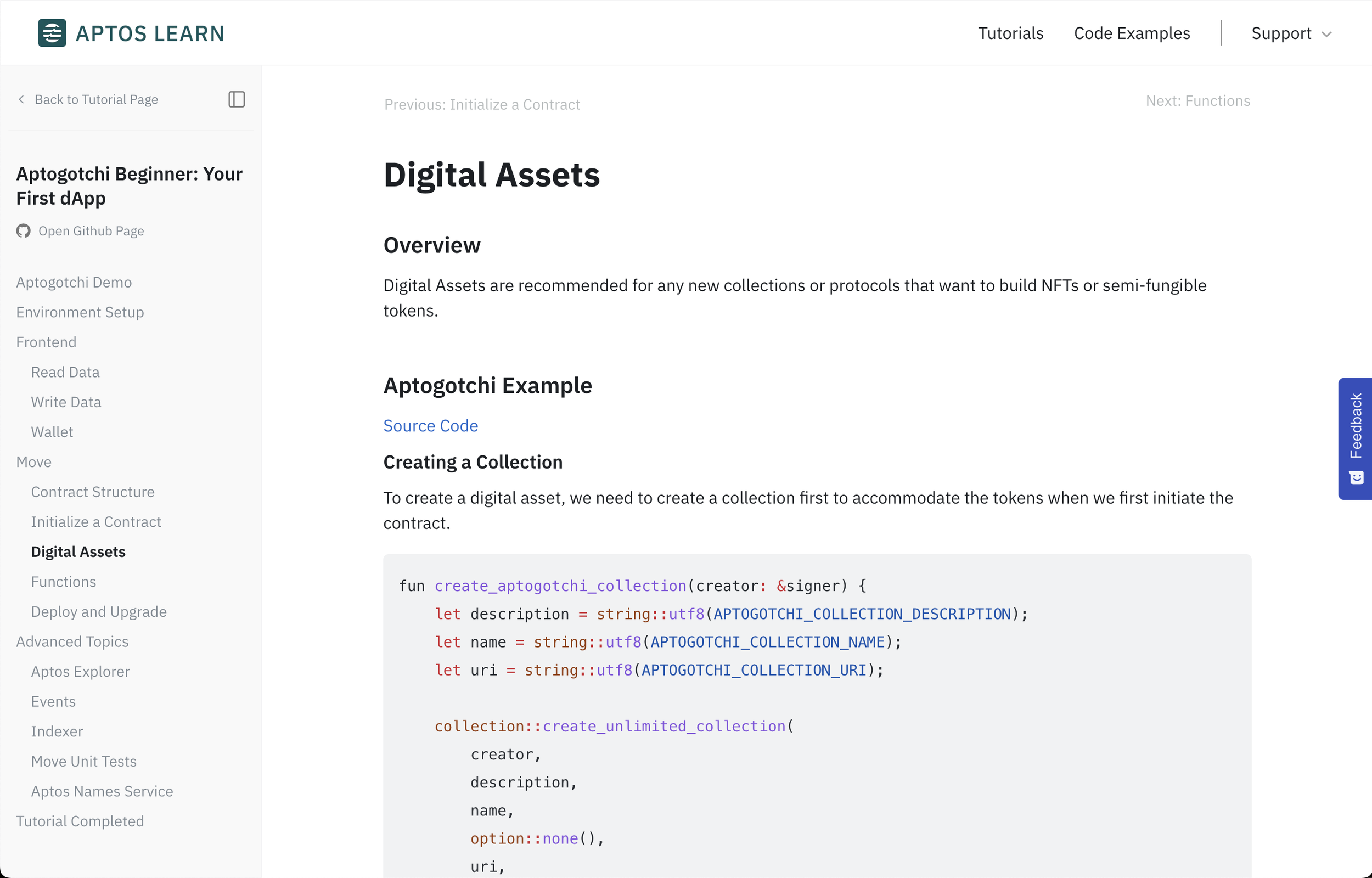Screen dimensions: 1372x878
Task: Open Aptos Names Service page
Action: 102,791
